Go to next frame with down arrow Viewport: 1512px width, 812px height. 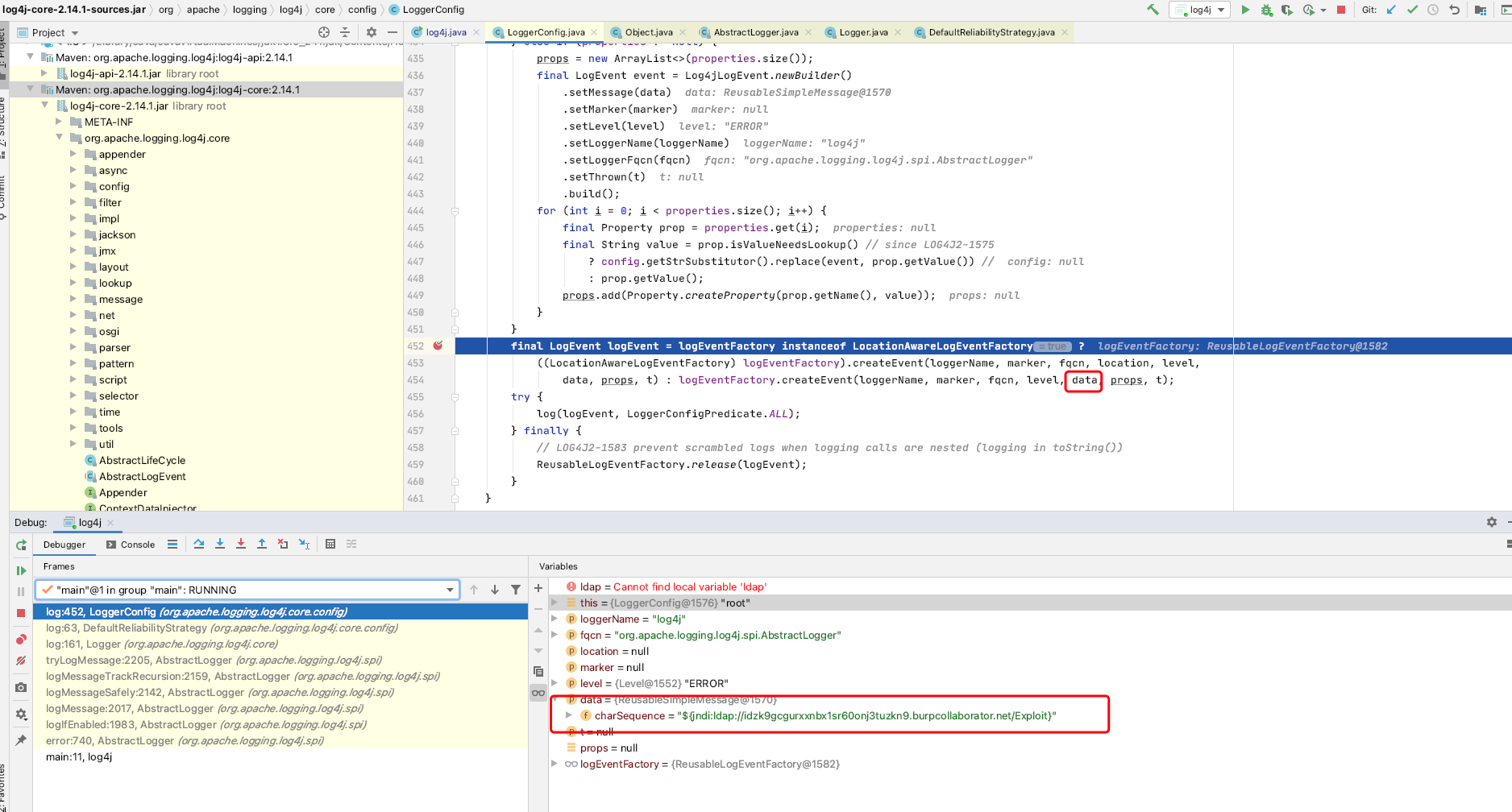[x=495, y=590]
